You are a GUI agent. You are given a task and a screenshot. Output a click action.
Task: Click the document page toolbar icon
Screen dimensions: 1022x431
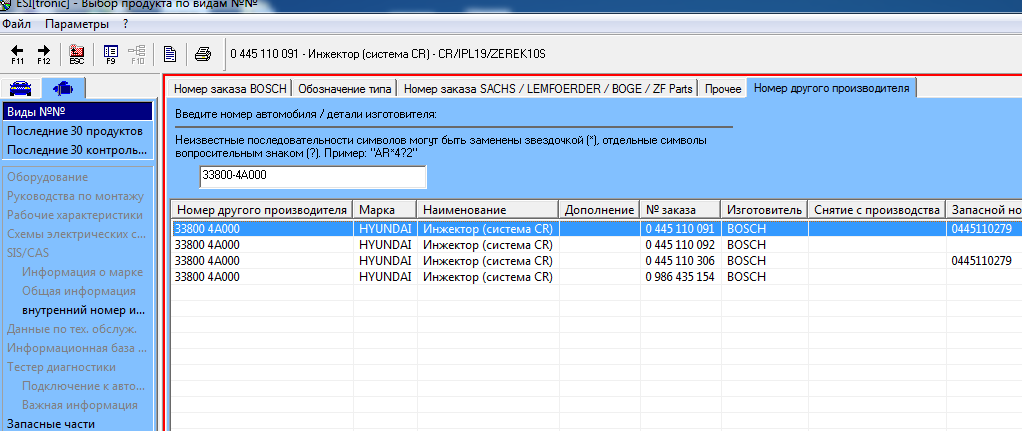(170, 54)
